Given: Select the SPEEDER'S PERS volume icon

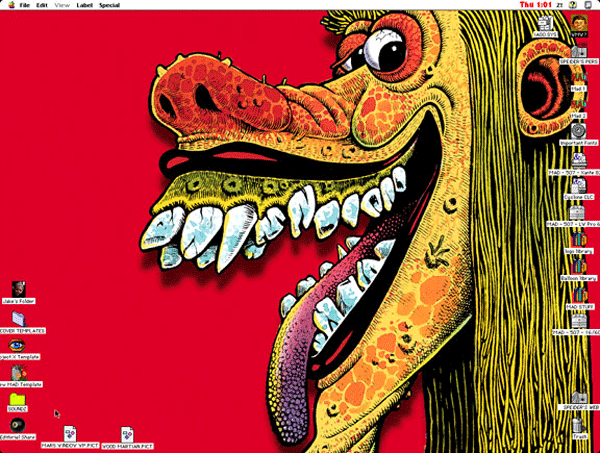Looking at the screenshot, I should click(579, 51).
